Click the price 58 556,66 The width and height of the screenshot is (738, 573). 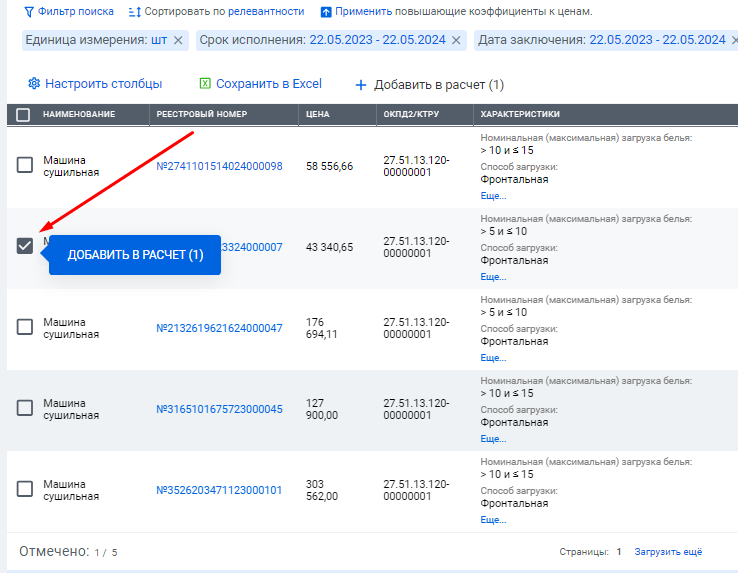coord(329,166)
